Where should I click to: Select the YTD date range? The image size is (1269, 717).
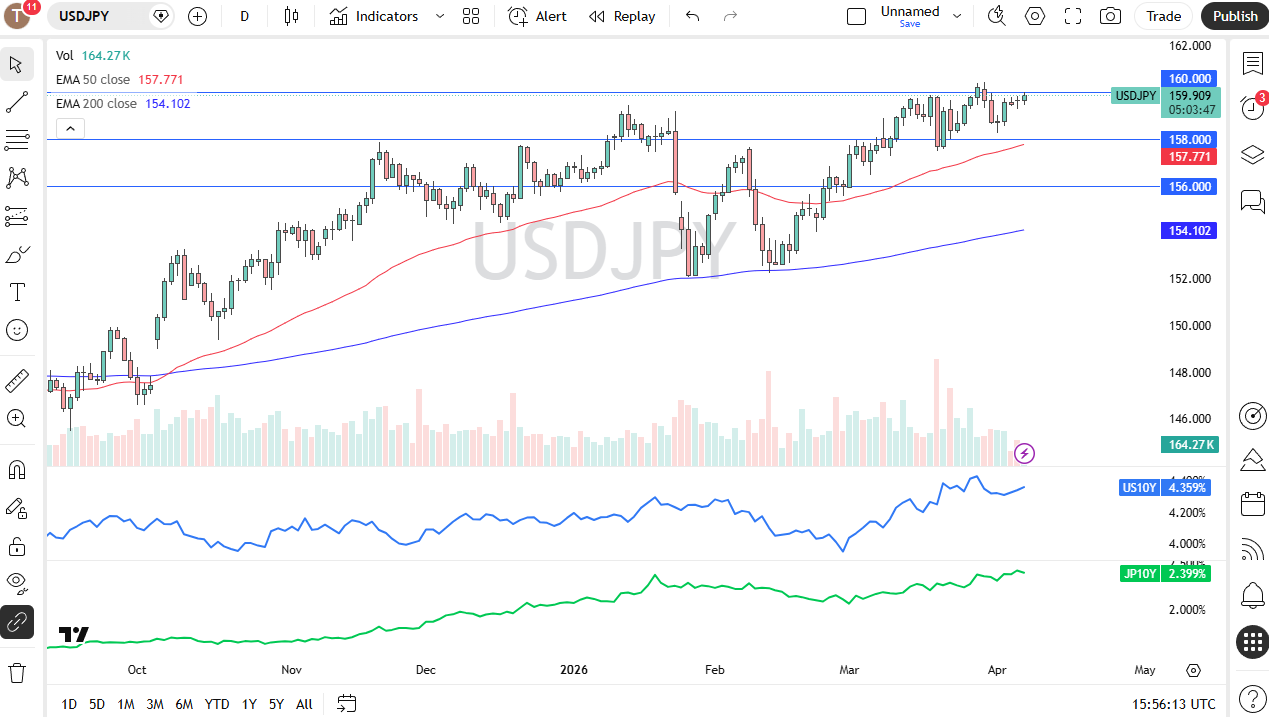click(217, 704)
